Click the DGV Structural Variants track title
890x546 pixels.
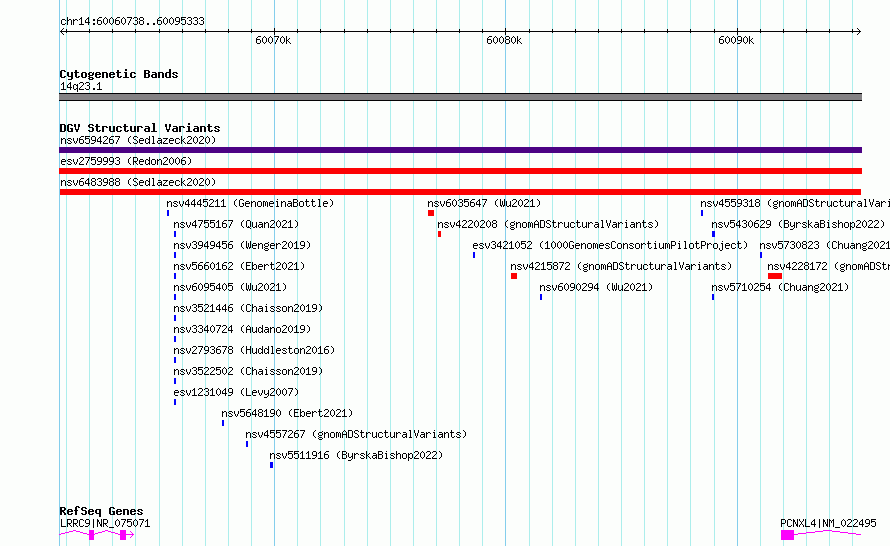[x=140, y=128]
